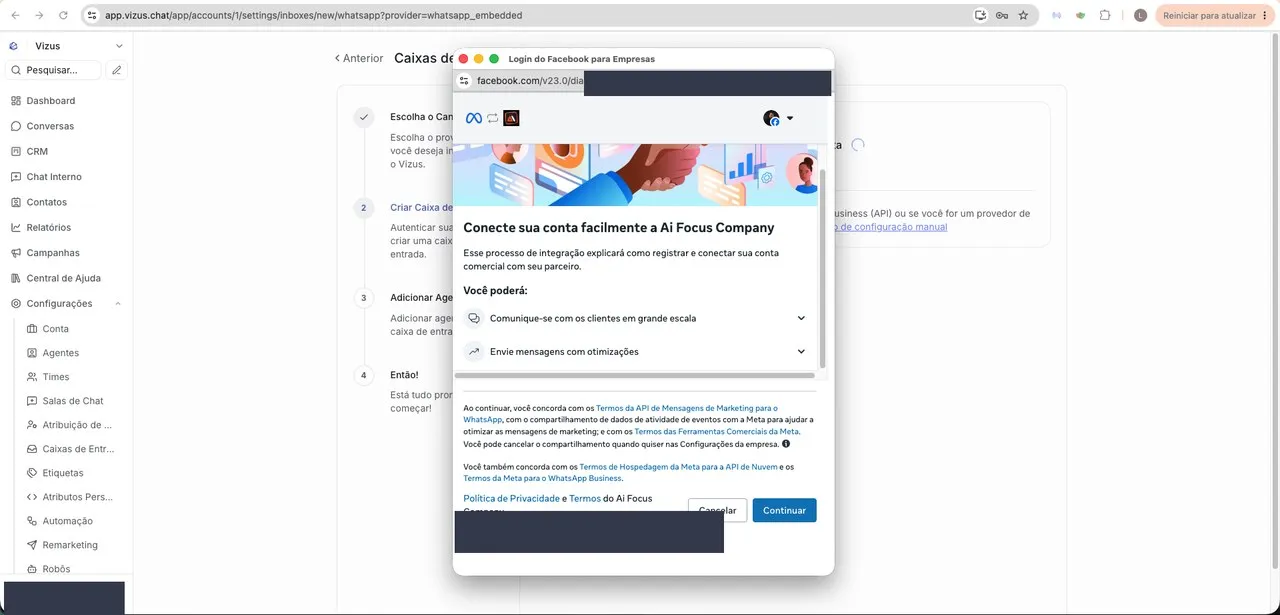Click the horizontal scrollbar in Facebook popup
This screenshot has height=615, width=1280.
coord(635,376)
